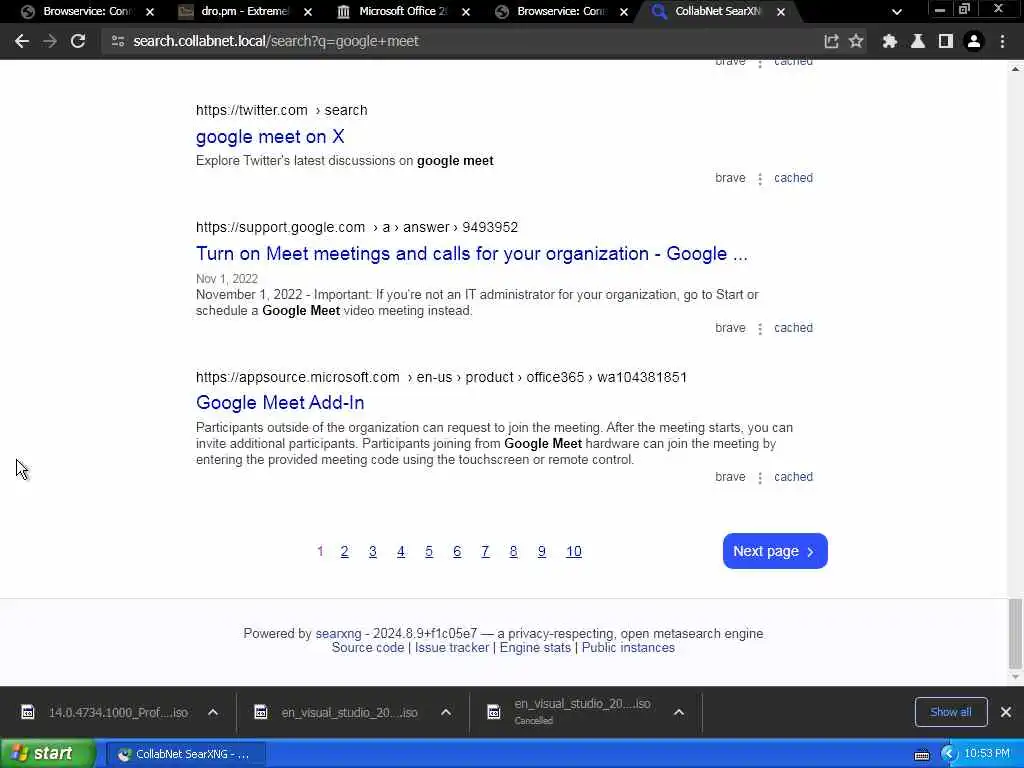This screenshot has height=768, width=1024.
Task: Expand options for cancelled en_visual_studio iso
Action: pos(679,712)
